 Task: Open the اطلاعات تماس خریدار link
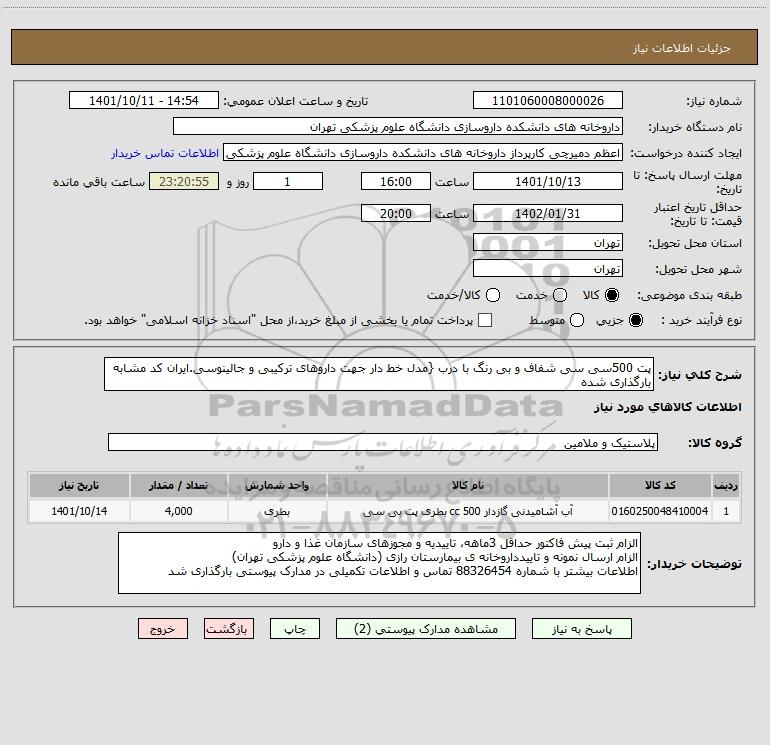point(165,153)
